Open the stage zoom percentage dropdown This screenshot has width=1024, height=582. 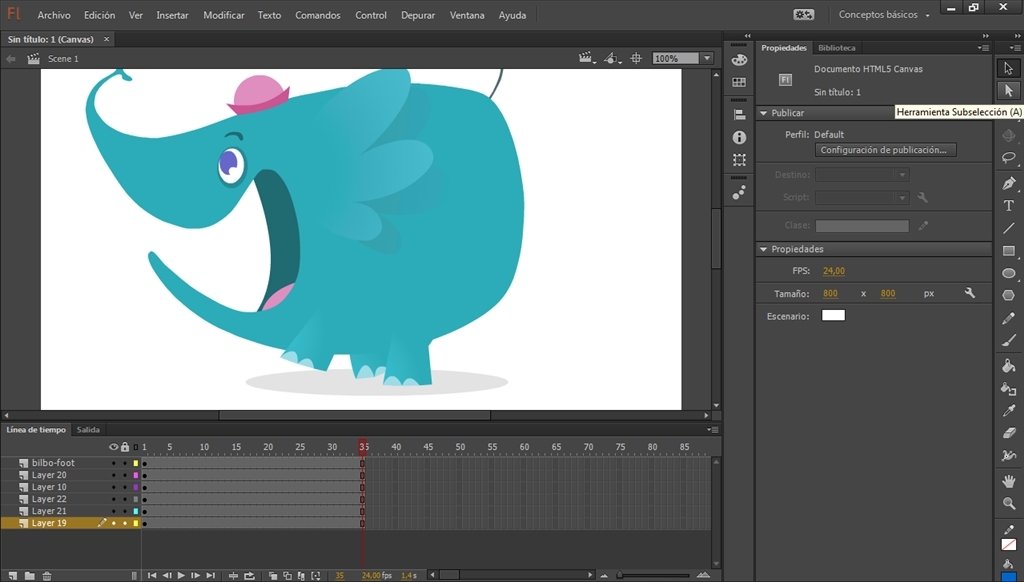pos(707,58)
